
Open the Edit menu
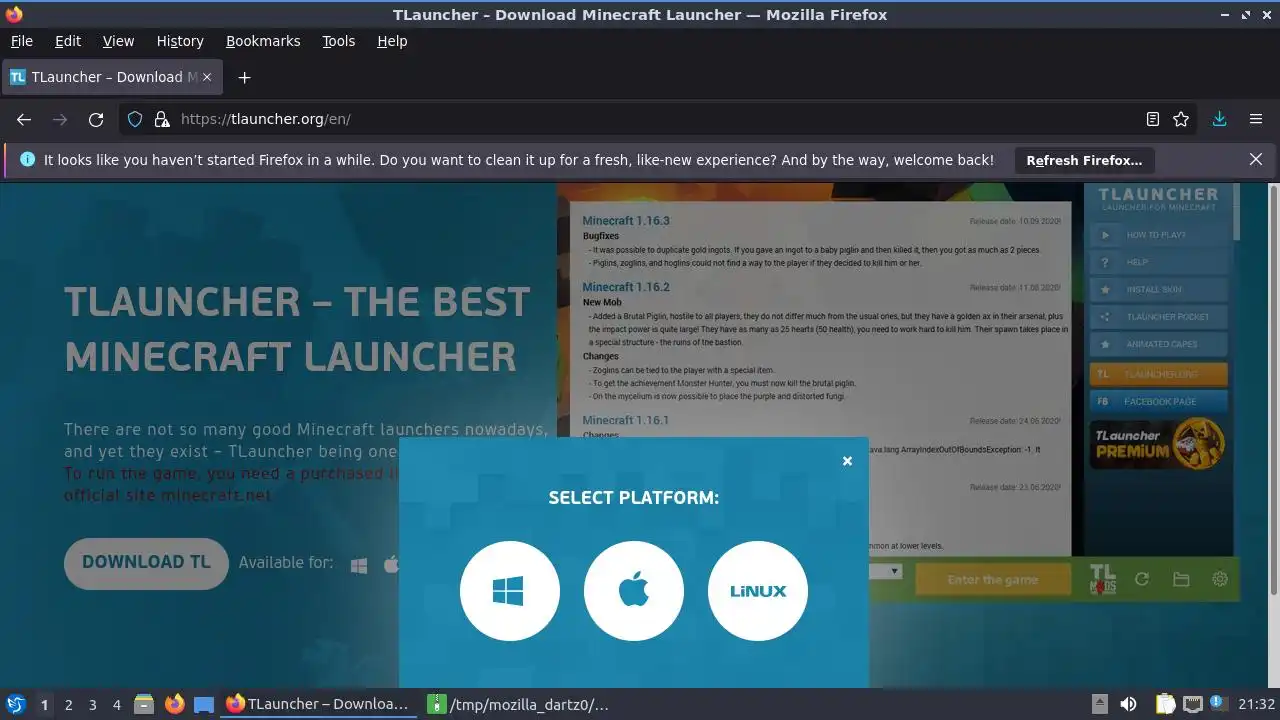coord(68,41)
